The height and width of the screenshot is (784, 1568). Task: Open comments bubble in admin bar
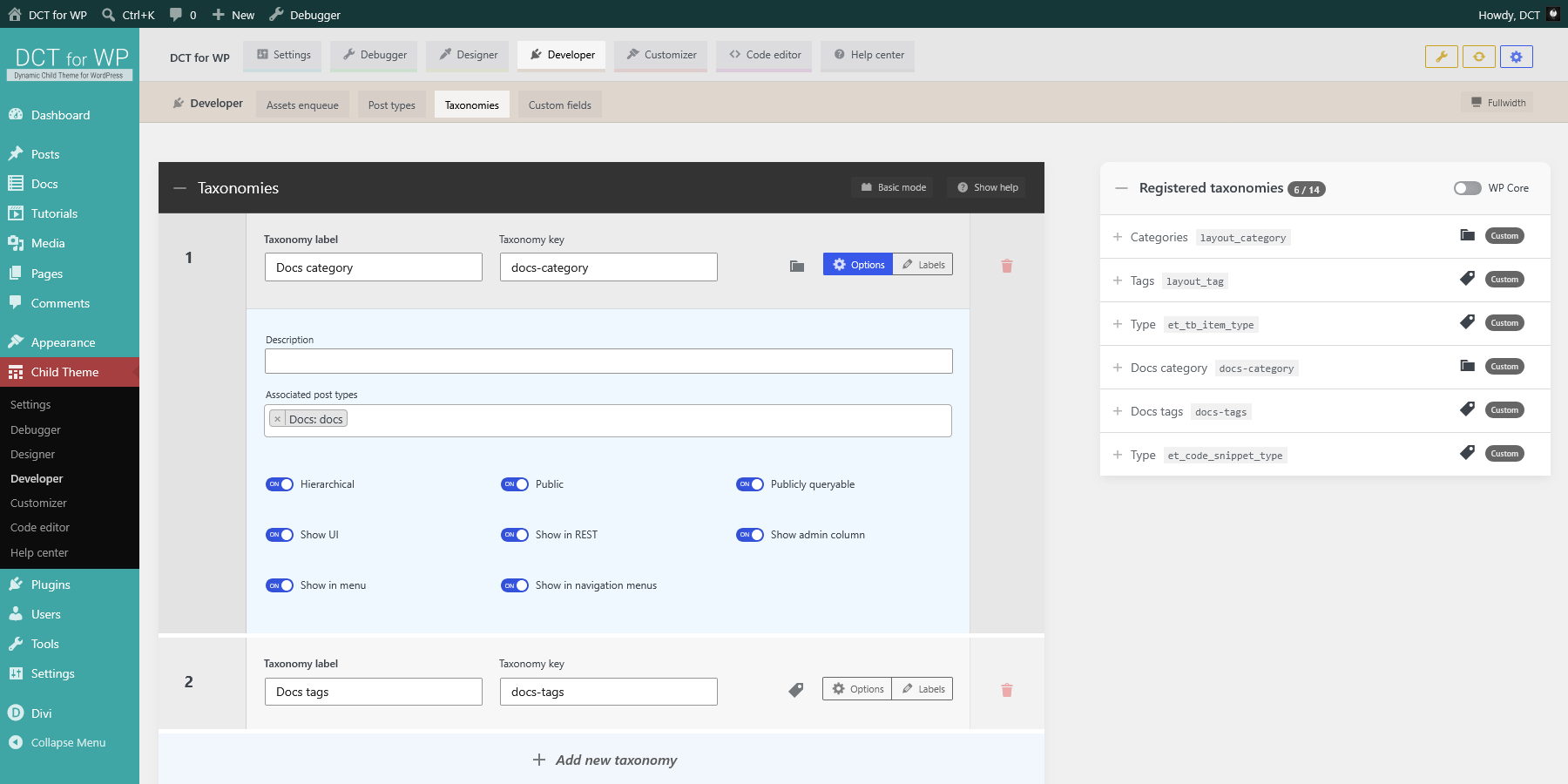(x=183, y=15)
